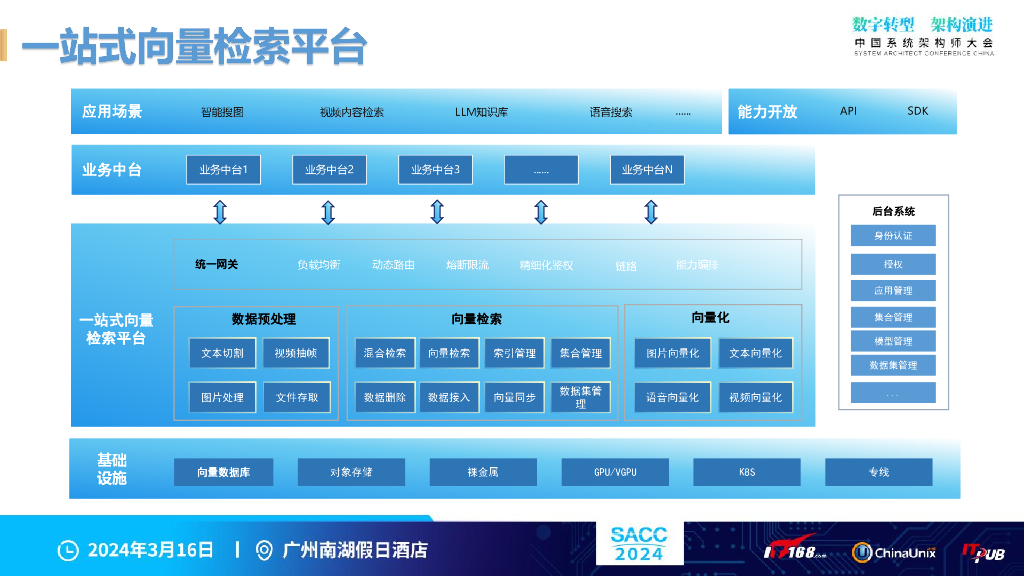The image size is (1024, 576).
Task: Select the 数据删除 box
Action: (x=385, y=397)
